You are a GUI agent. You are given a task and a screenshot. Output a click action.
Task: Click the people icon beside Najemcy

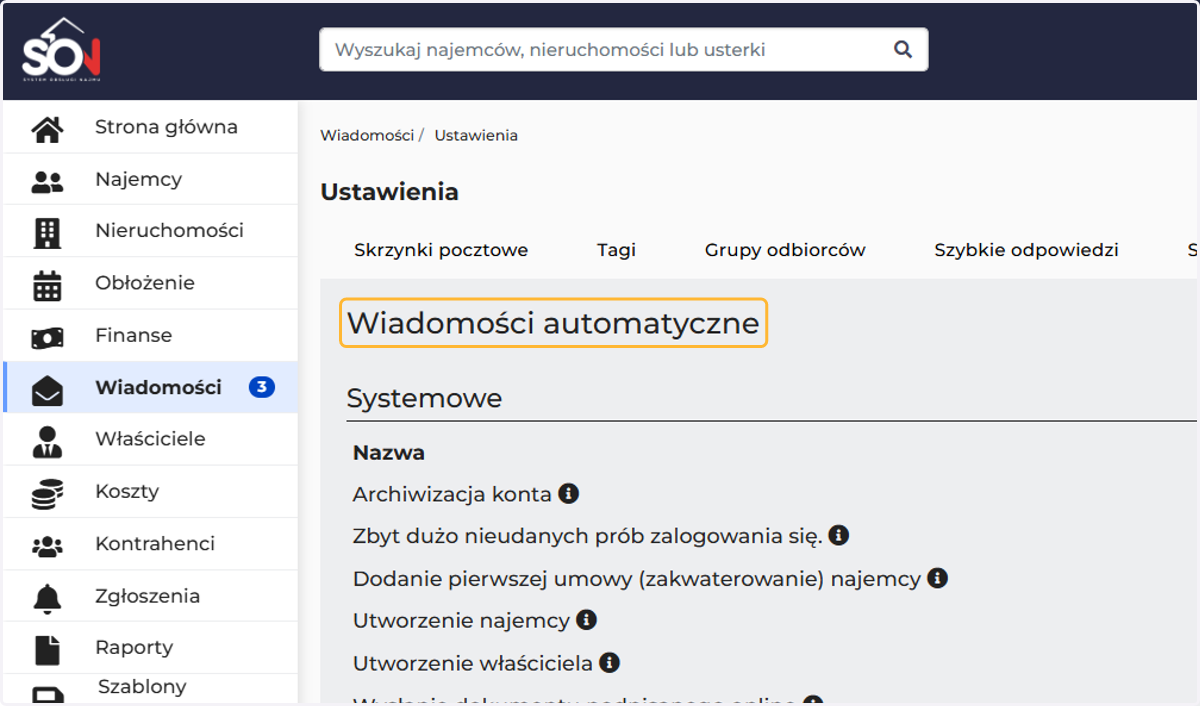point(47,181)
